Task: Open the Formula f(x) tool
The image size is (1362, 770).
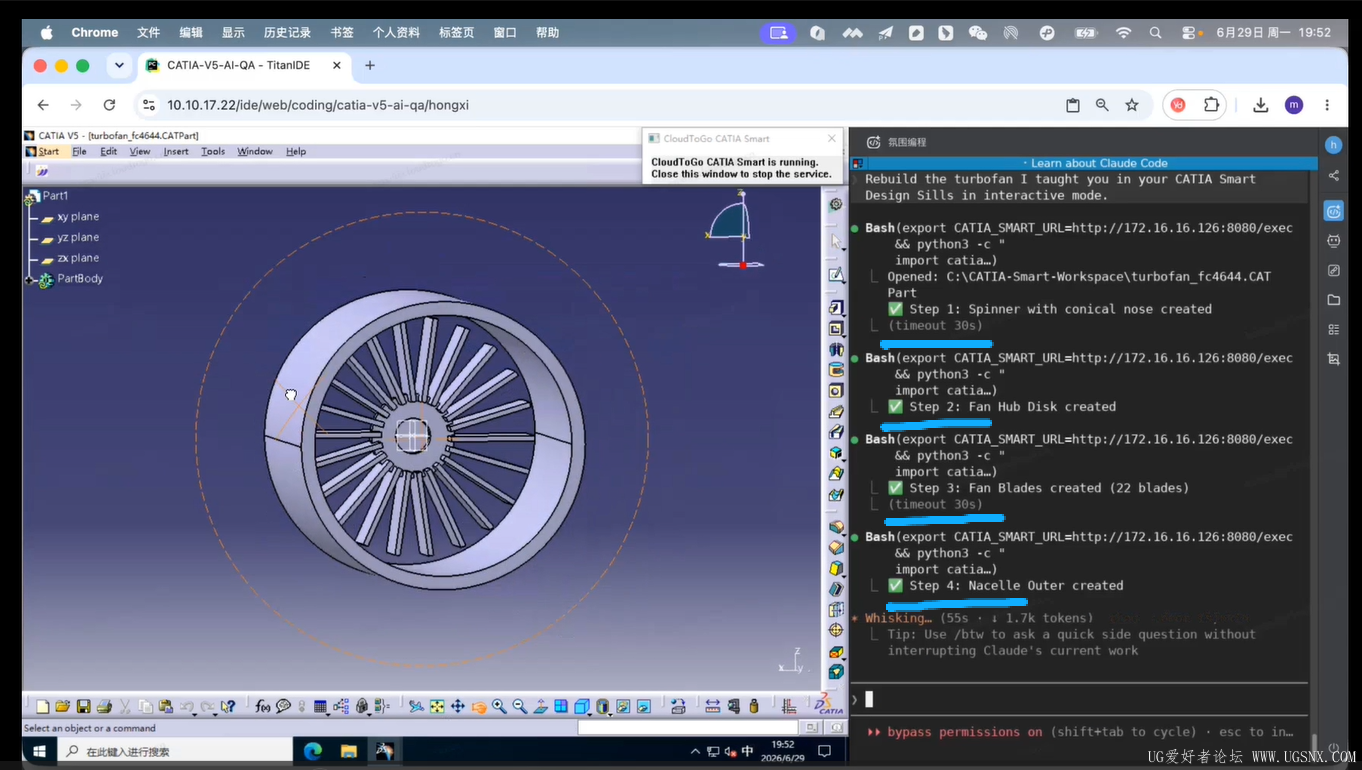Action: [x=262, y=706]
